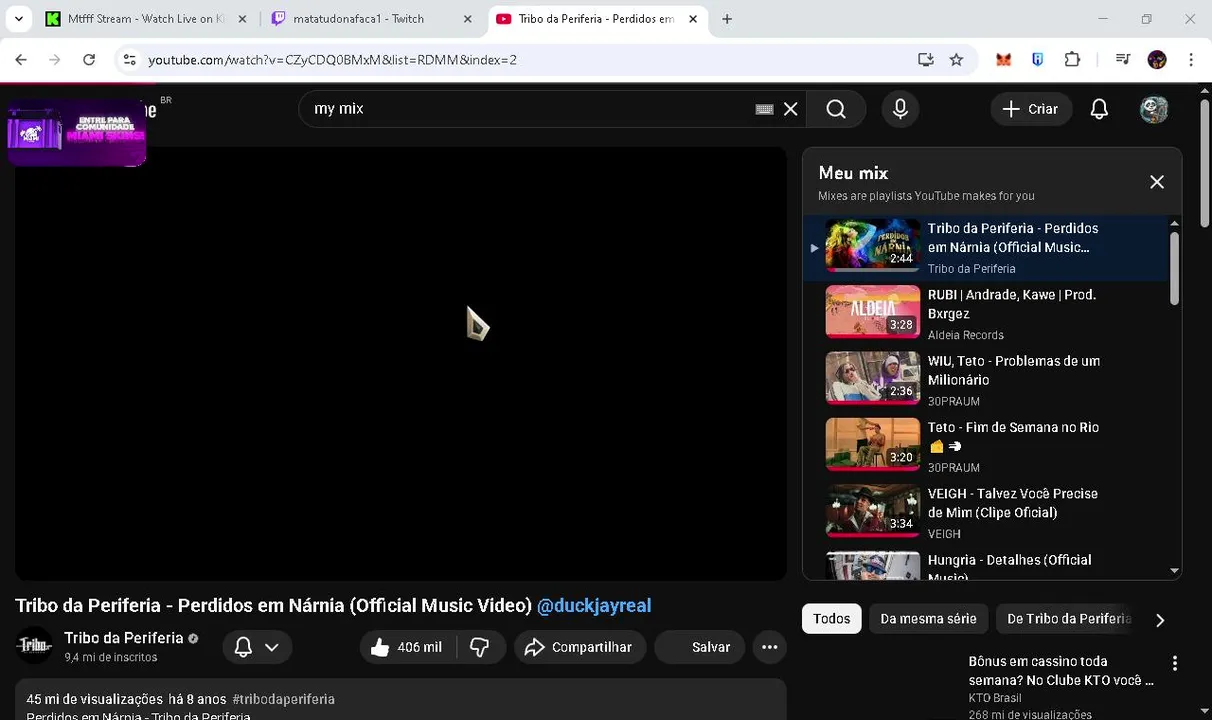
Task: Open more actions for the video
Action: 770,647
